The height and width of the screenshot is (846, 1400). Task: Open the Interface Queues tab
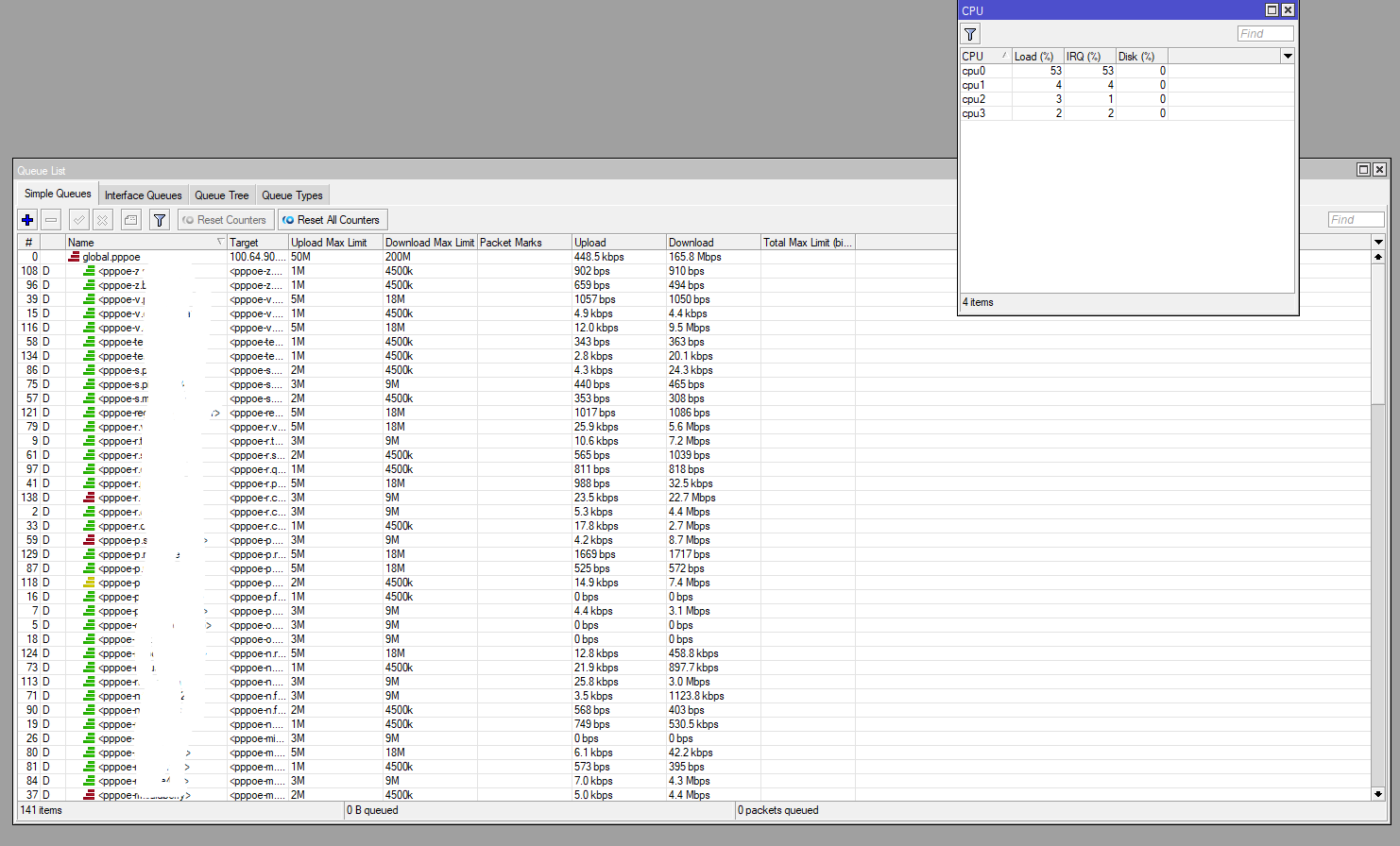144,195
